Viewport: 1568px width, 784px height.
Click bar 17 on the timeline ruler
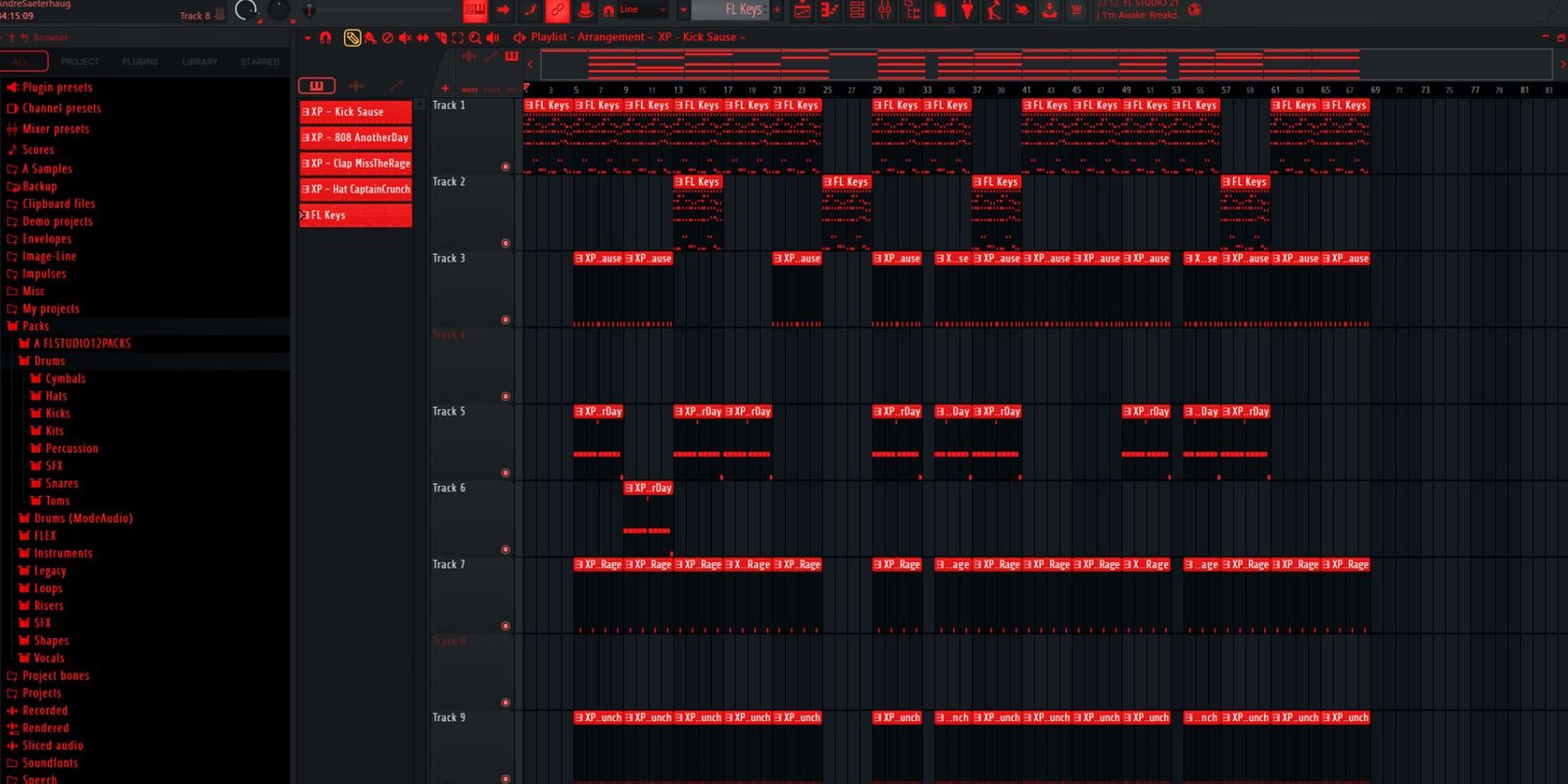pyautogui.click(x=727, y=90)
